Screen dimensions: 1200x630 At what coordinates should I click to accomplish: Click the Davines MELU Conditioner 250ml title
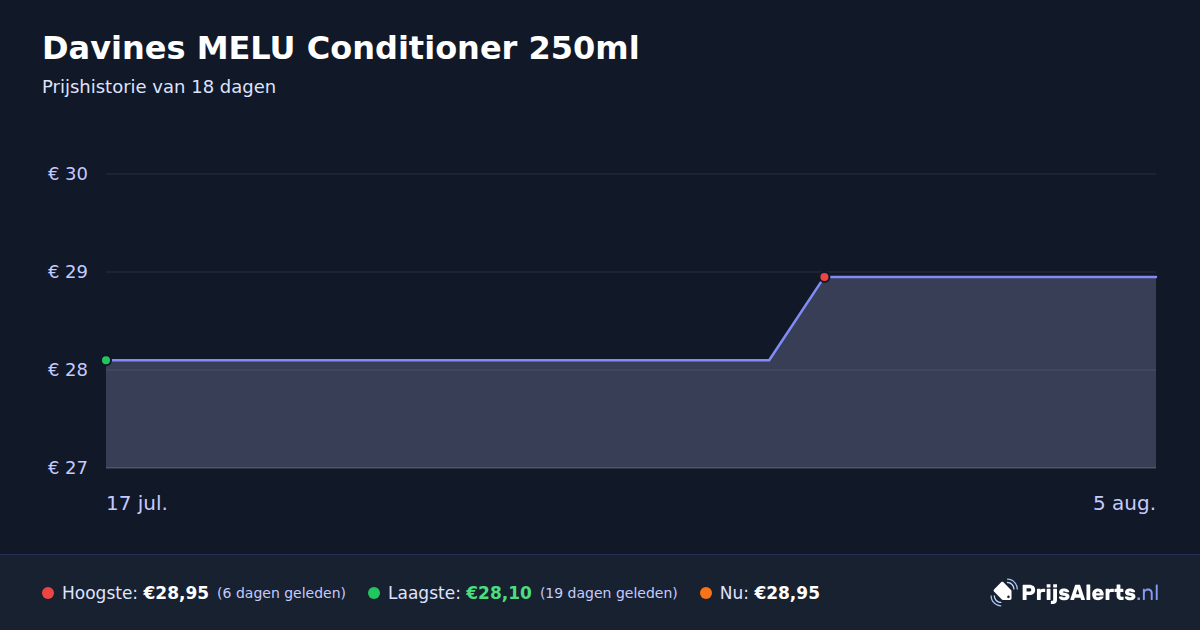340,48
